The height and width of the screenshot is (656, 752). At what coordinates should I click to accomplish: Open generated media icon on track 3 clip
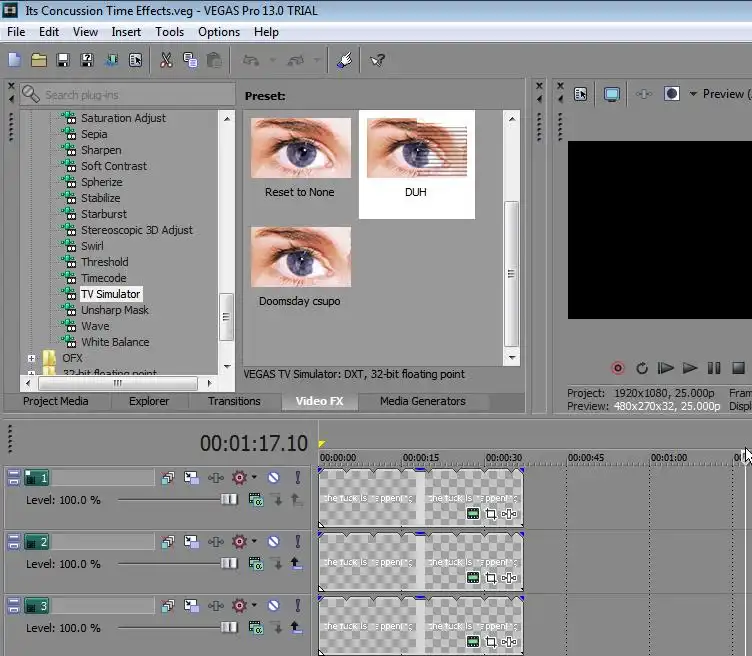[473, 642]
